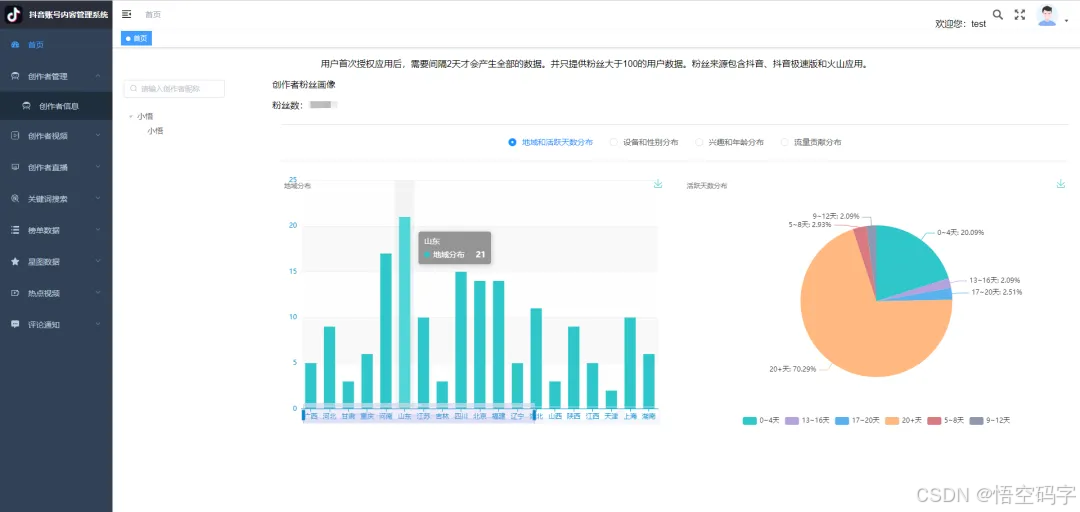Download the 地域分布 bar chart as an image
The width and height of the screenshot is (1080, 512).
658,184
